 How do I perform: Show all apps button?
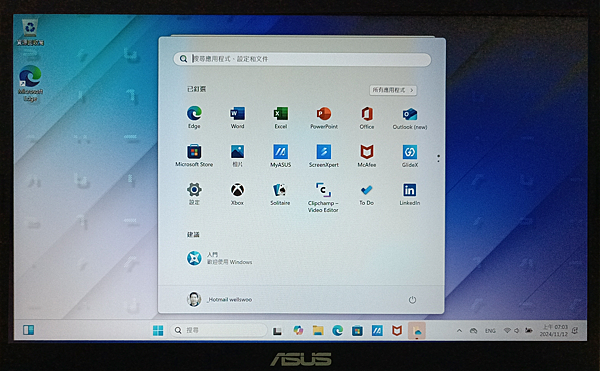393,90
